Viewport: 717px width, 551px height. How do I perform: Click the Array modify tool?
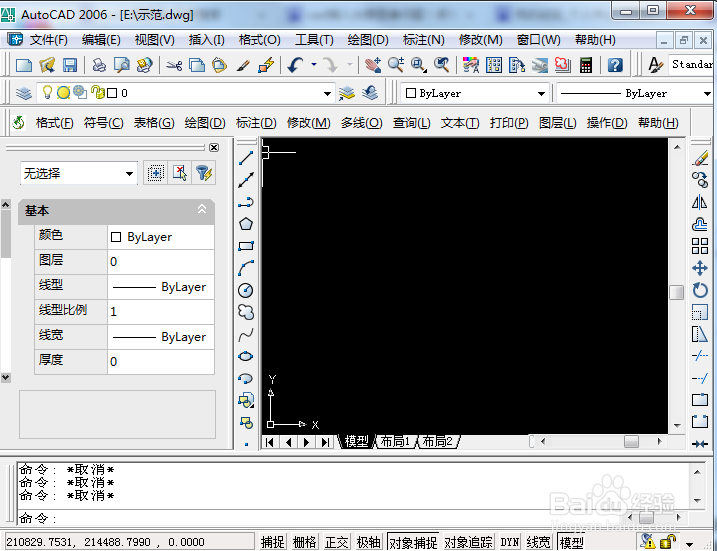coord(700,246)
